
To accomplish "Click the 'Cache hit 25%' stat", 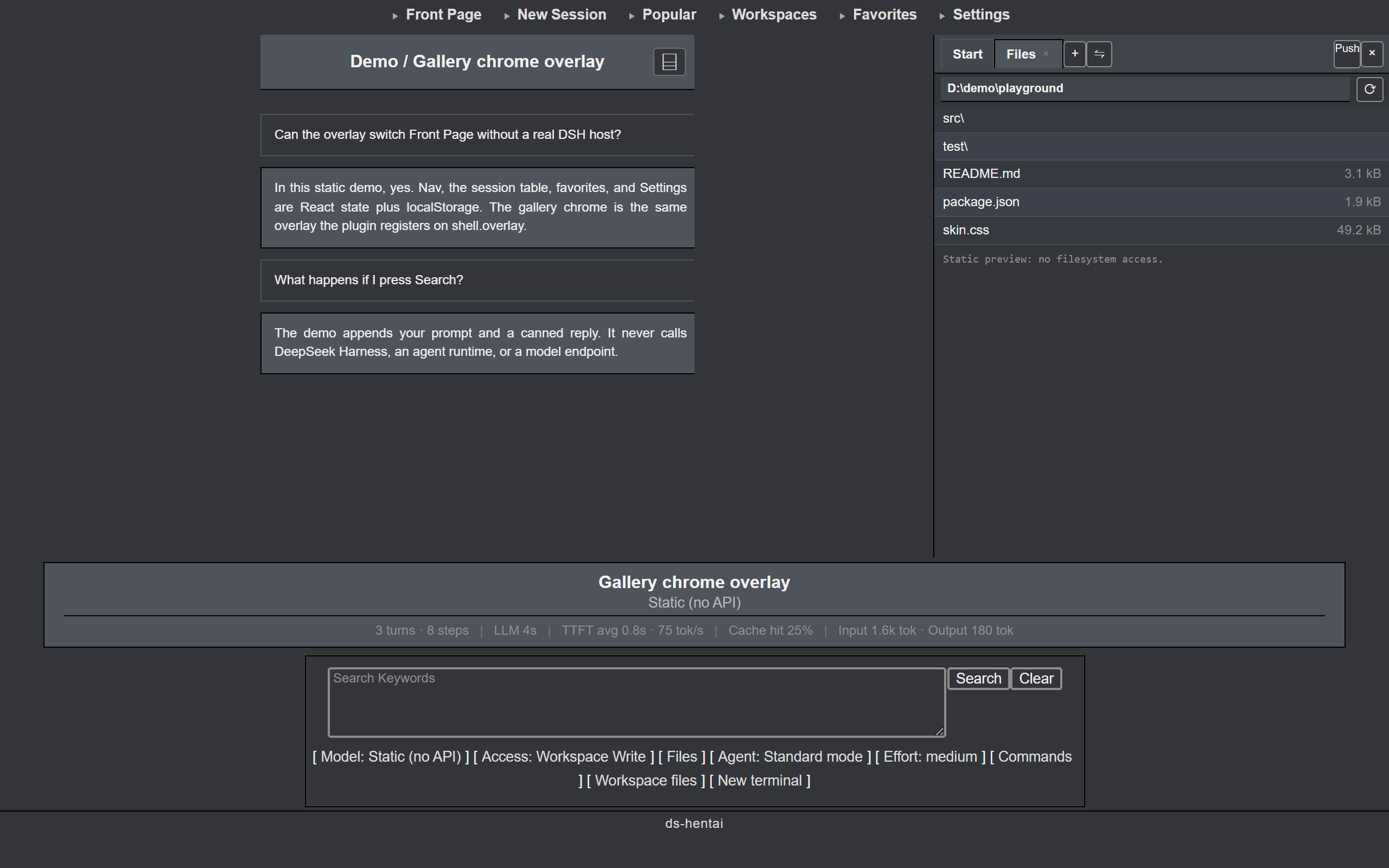I will tap(770, 630).
